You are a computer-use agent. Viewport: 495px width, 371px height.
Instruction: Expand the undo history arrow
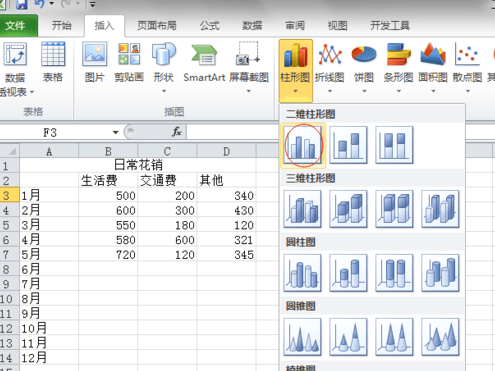click(x=52, y=4)
